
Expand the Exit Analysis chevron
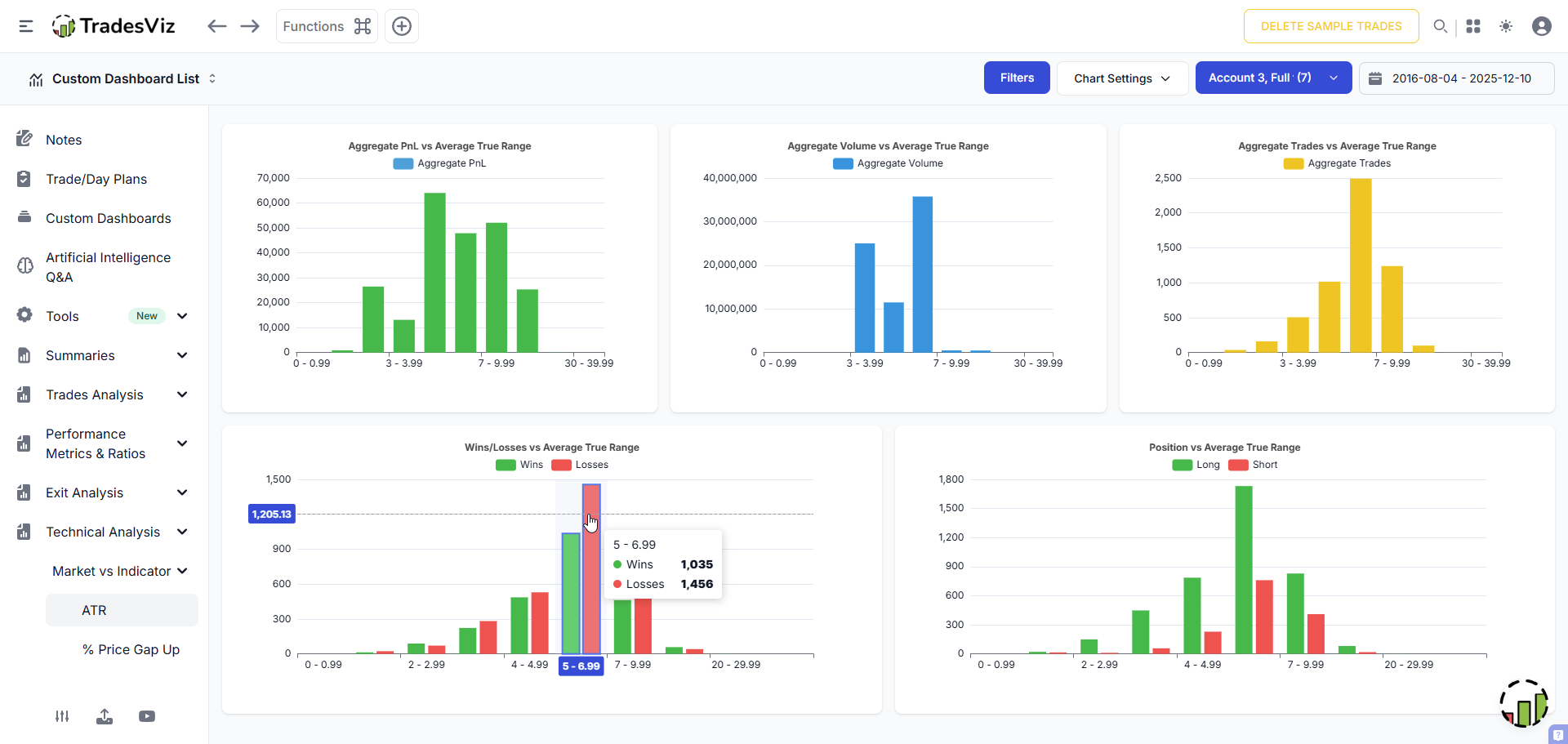tap(182, 492)
